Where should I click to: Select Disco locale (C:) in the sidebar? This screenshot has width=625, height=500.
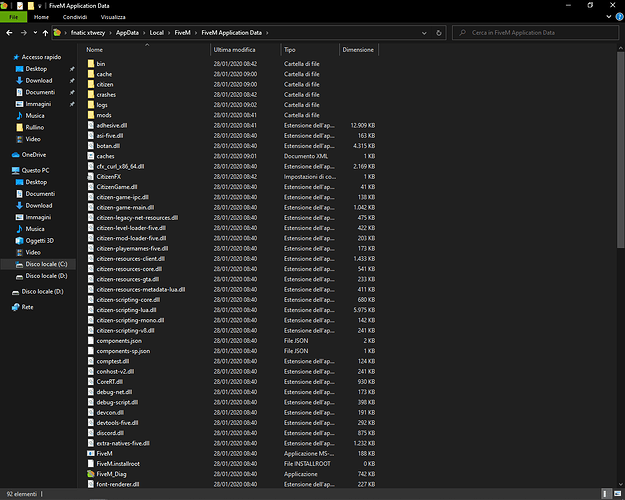click(46, 264)
